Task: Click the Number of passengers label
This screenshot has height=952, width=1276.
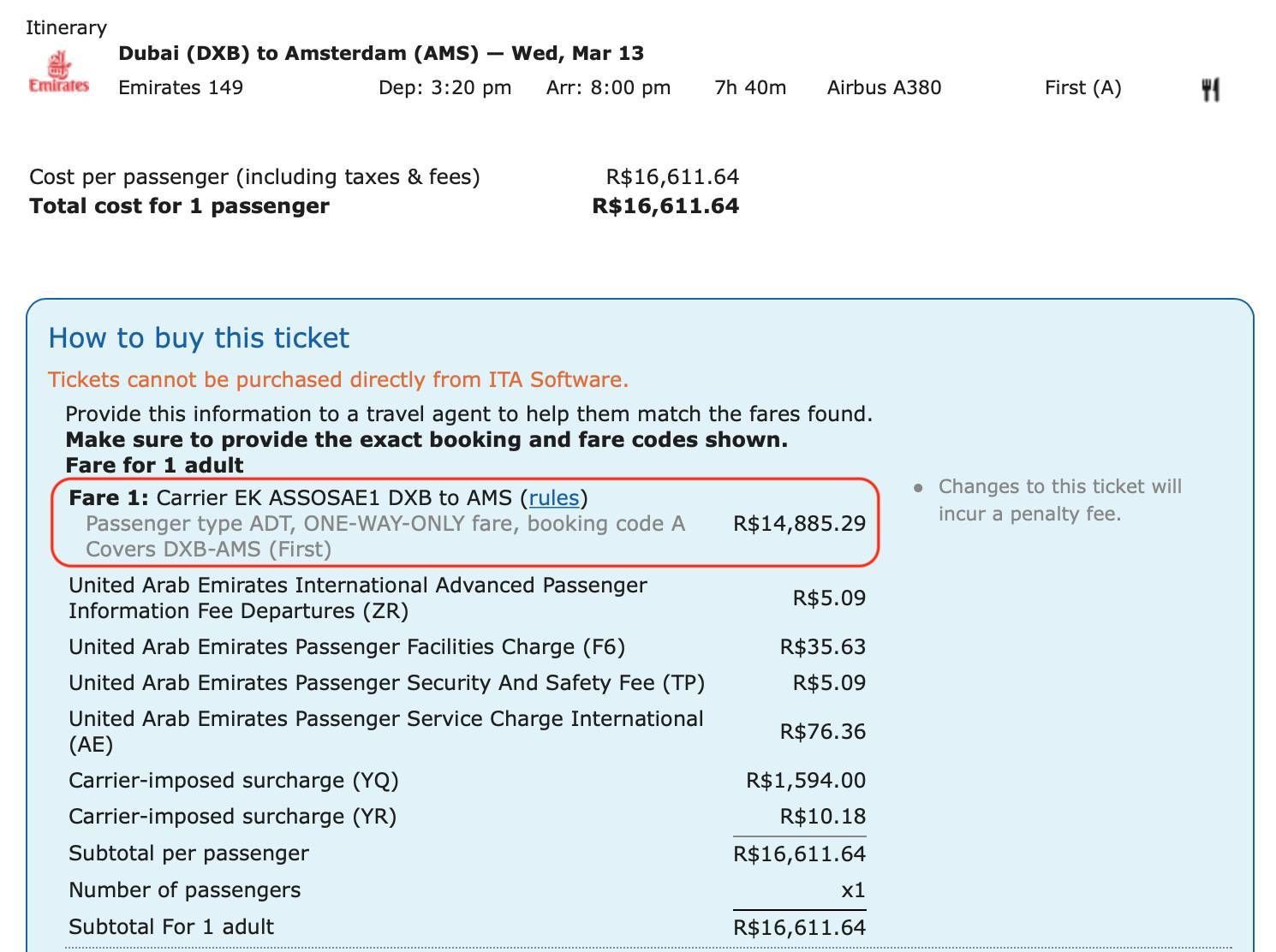Action: (x=185, y=890)
